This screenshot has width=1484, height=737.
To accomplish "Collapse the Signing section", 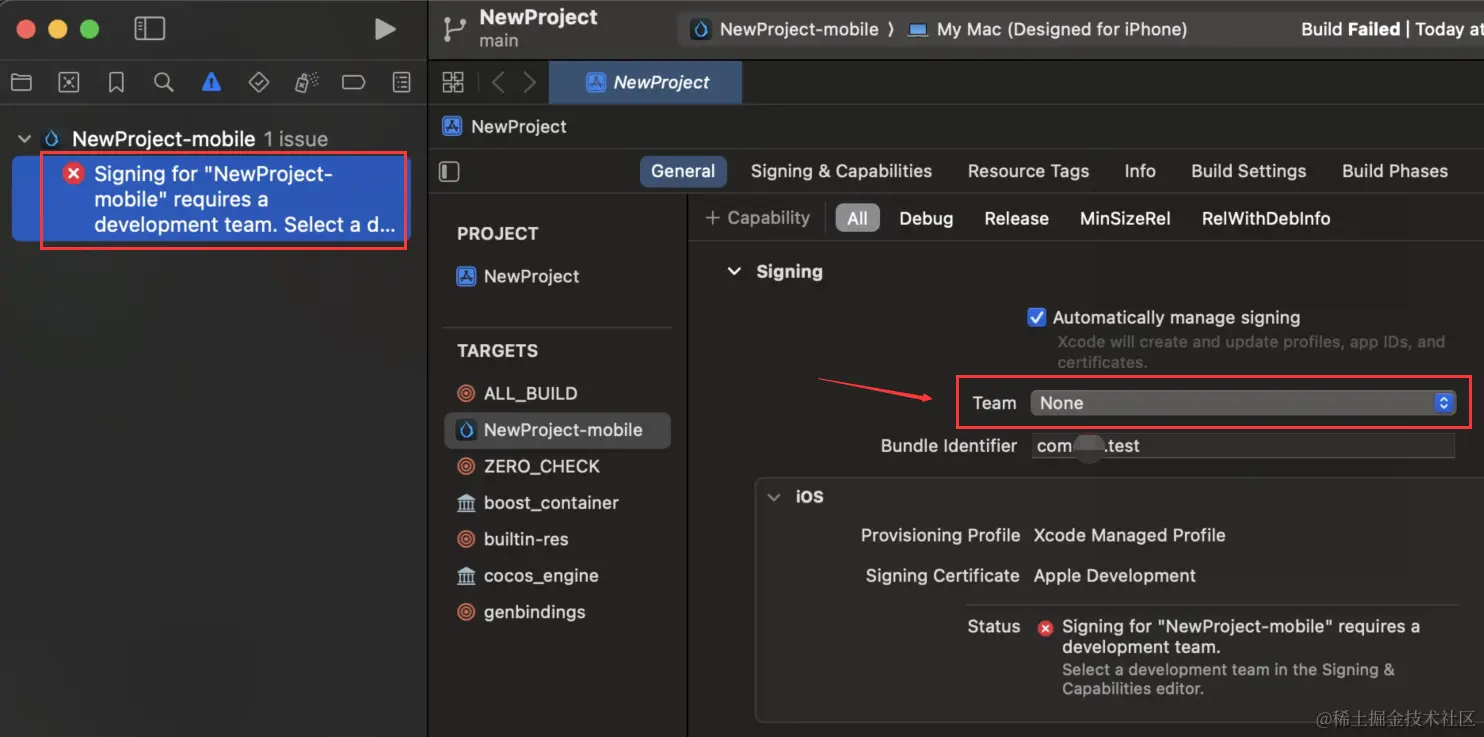I will click(x=734, y=271).
